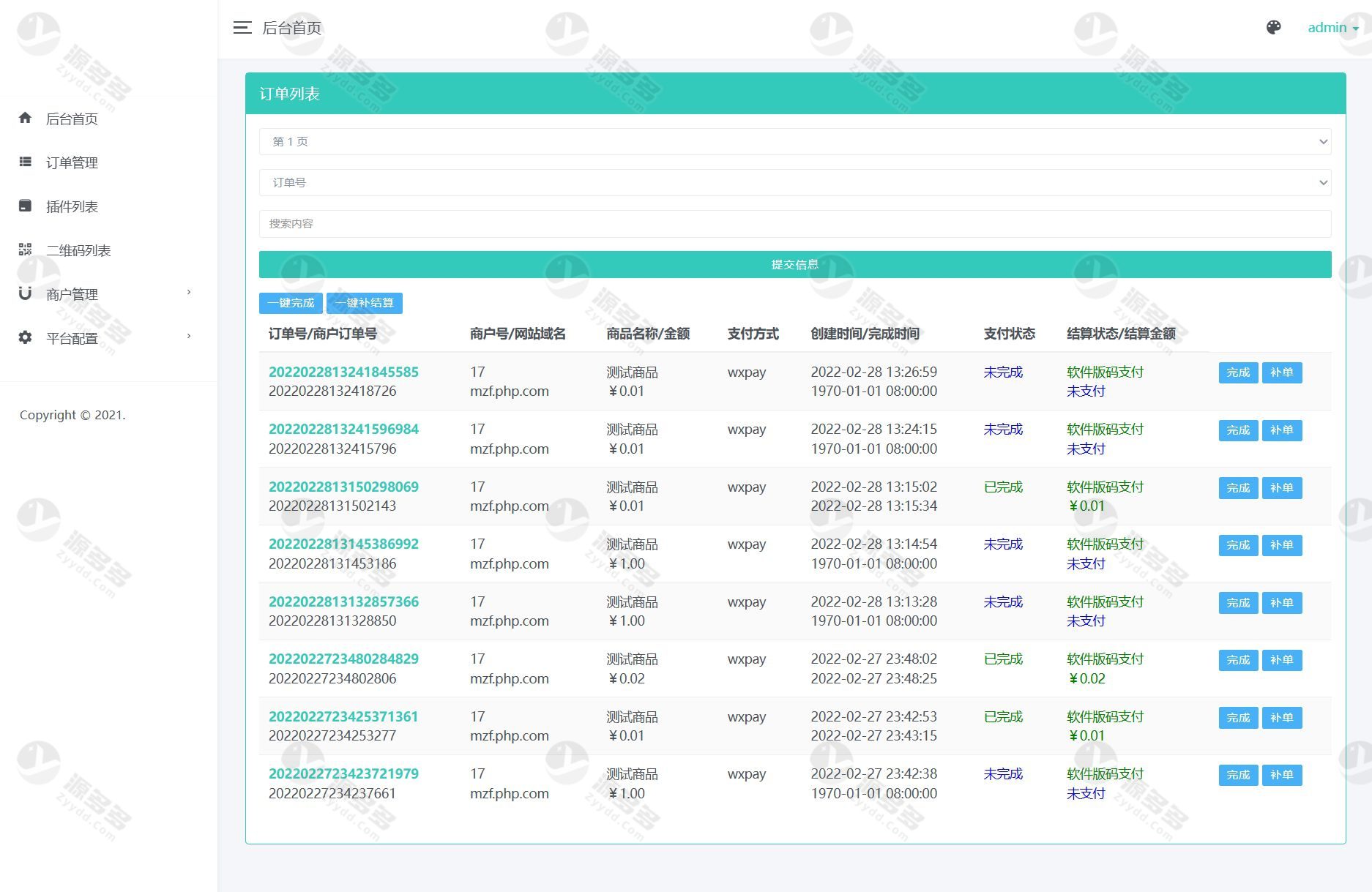1372x892 pixels.
Task: Go to 后台首页 in sidebar
Action: coord(72,119)
